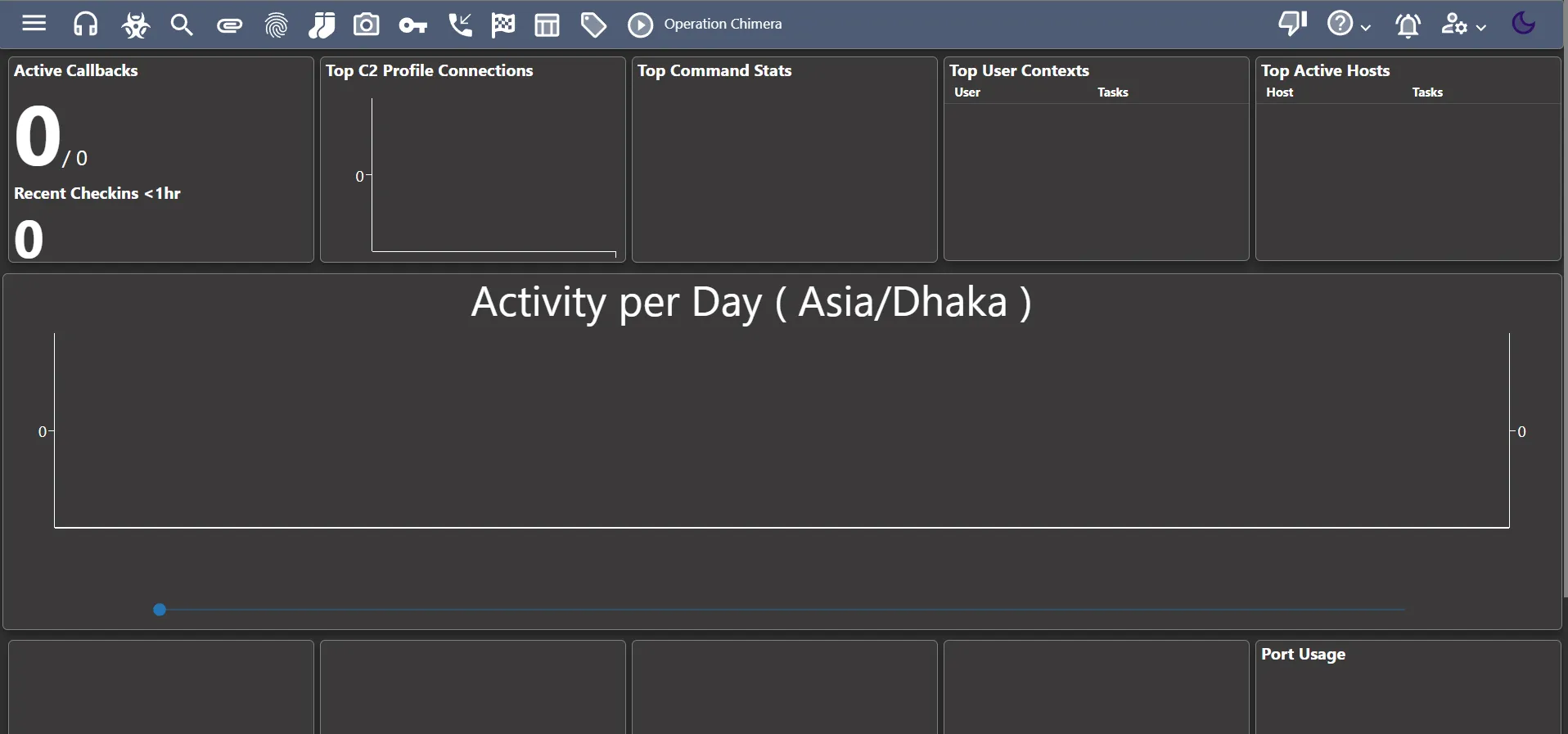Toggle dark mode moon icon
Screen dimensions: 1568x734
(1523, 23)
